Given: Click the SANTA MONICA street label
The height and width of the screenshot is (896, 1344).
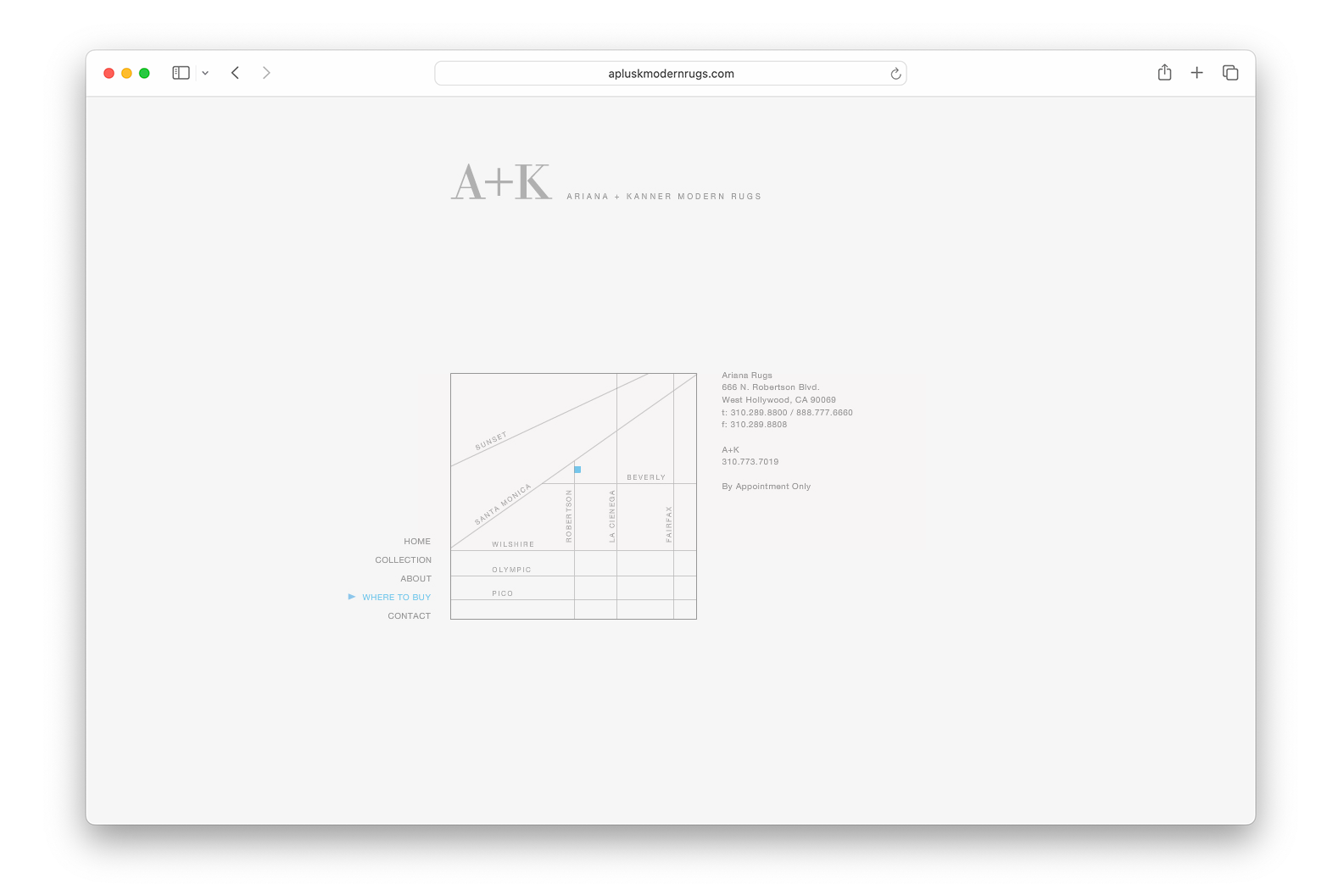Looking at the screenshot, I should (x=503, y=504).
